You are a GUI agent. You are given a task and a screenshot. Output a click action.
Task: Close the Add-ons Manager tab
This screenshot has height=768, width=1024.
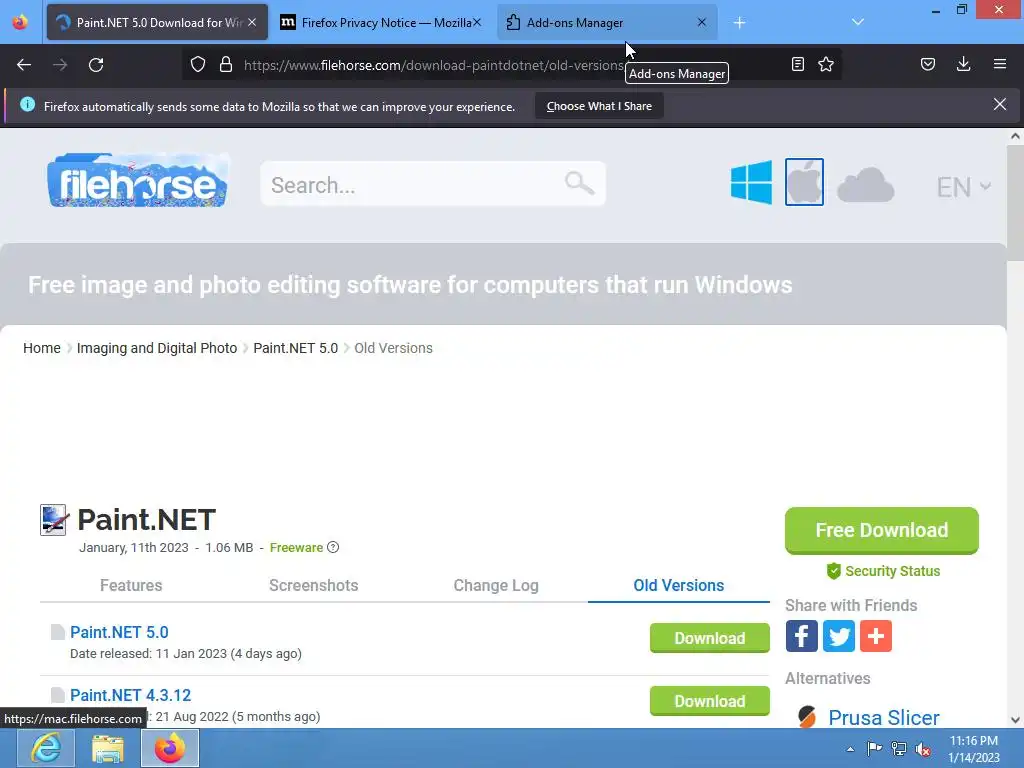701,22
